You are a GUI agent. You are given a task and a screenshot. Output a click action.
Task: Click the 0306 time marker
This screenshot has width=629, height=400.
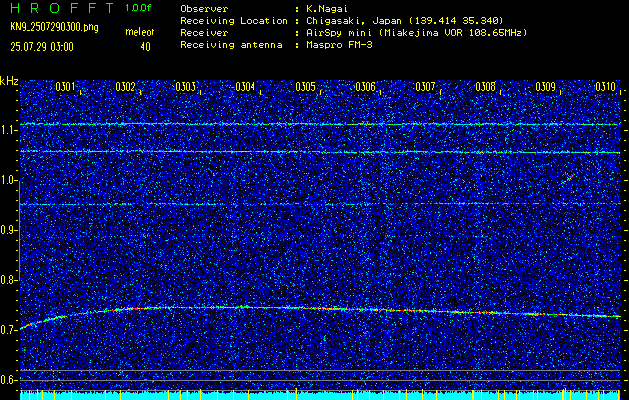click(x=365, y=87)
